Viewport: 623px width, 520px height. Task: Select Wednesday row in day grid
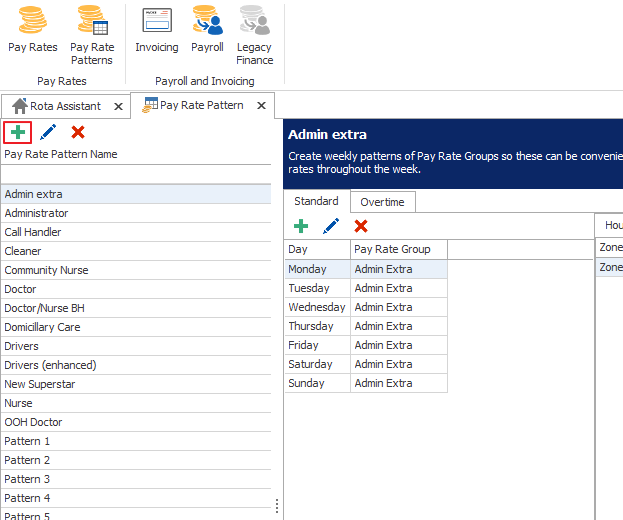(366, 307)
